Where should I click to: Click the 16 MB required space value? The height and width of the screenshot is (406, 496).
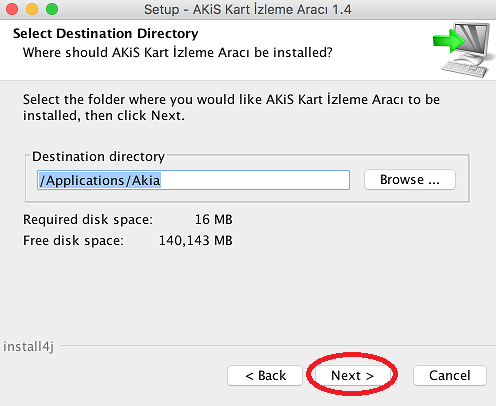[x=214, y=220]
